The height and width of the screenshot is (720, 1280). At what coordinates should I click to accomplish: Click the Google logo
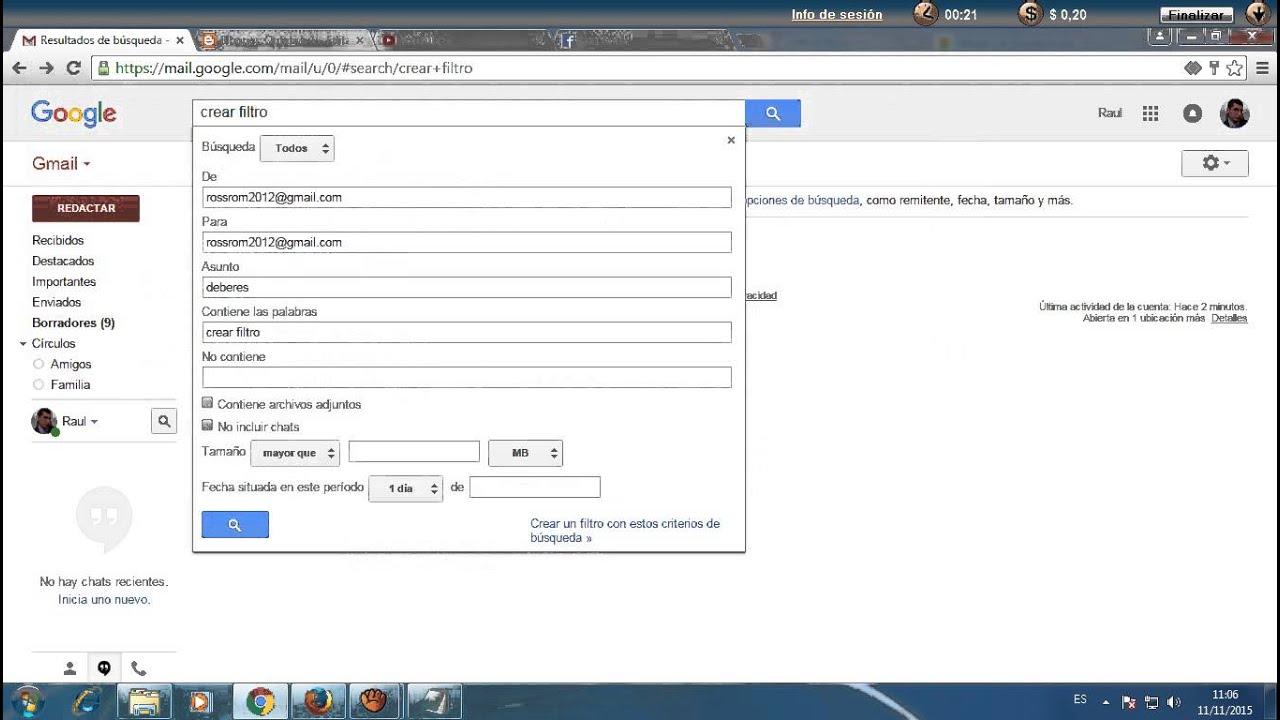tap(74, 113)
